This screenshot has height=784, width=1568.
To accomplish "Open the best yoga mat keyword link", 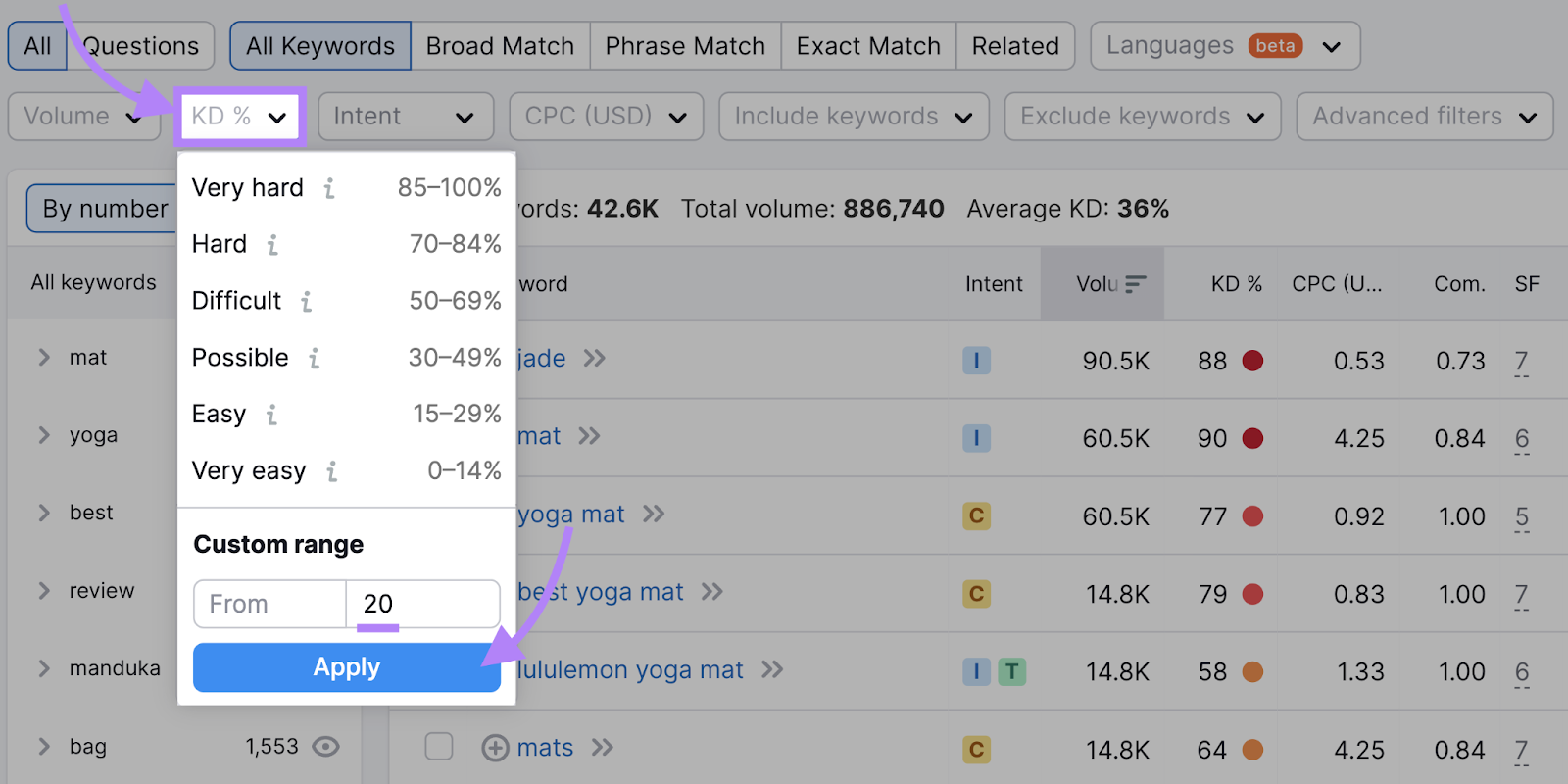I will click(601, 592).
